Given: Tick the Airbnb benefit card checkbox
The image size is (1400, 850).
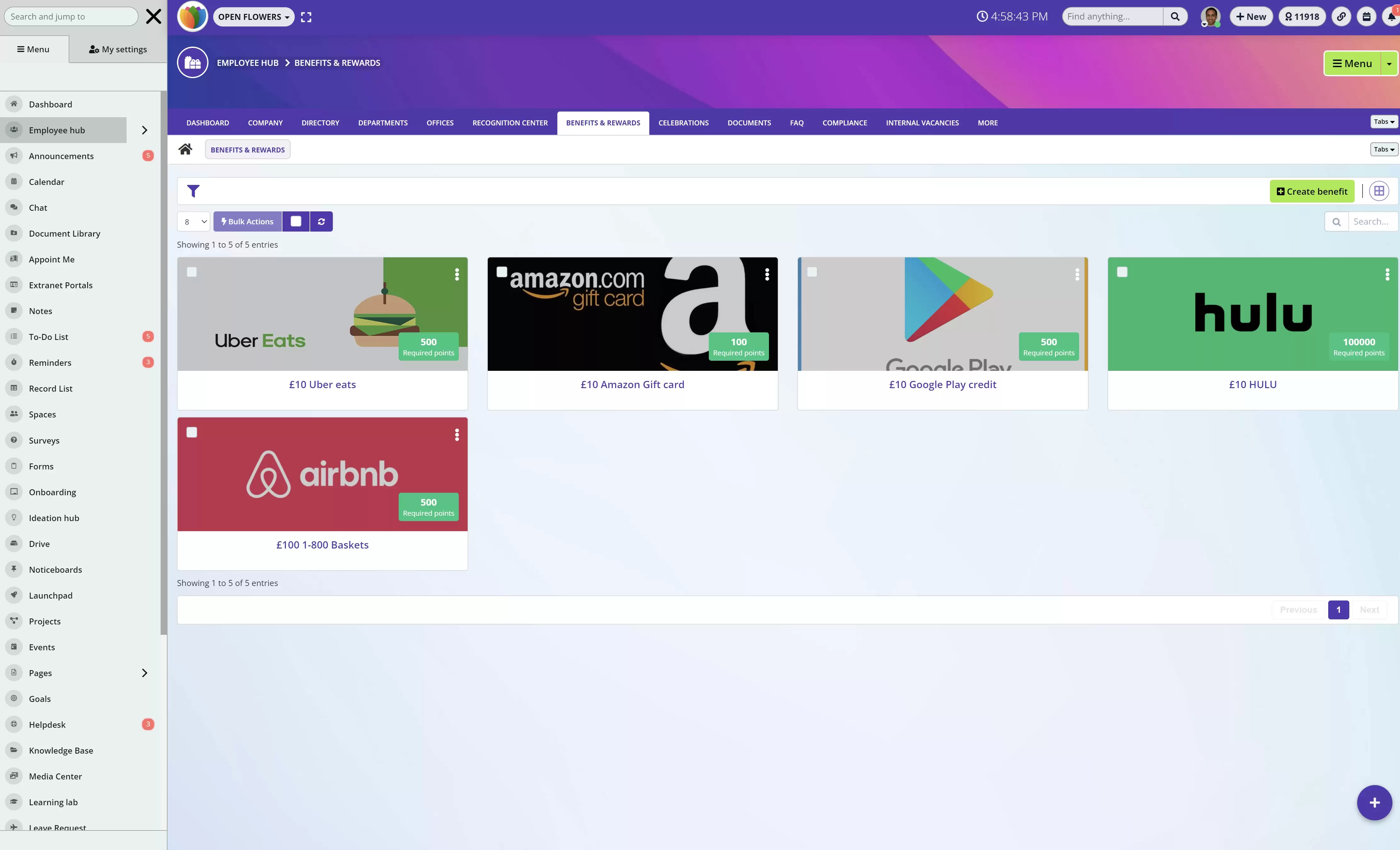Looking at the screenshot, I should [x=192, y=433].
